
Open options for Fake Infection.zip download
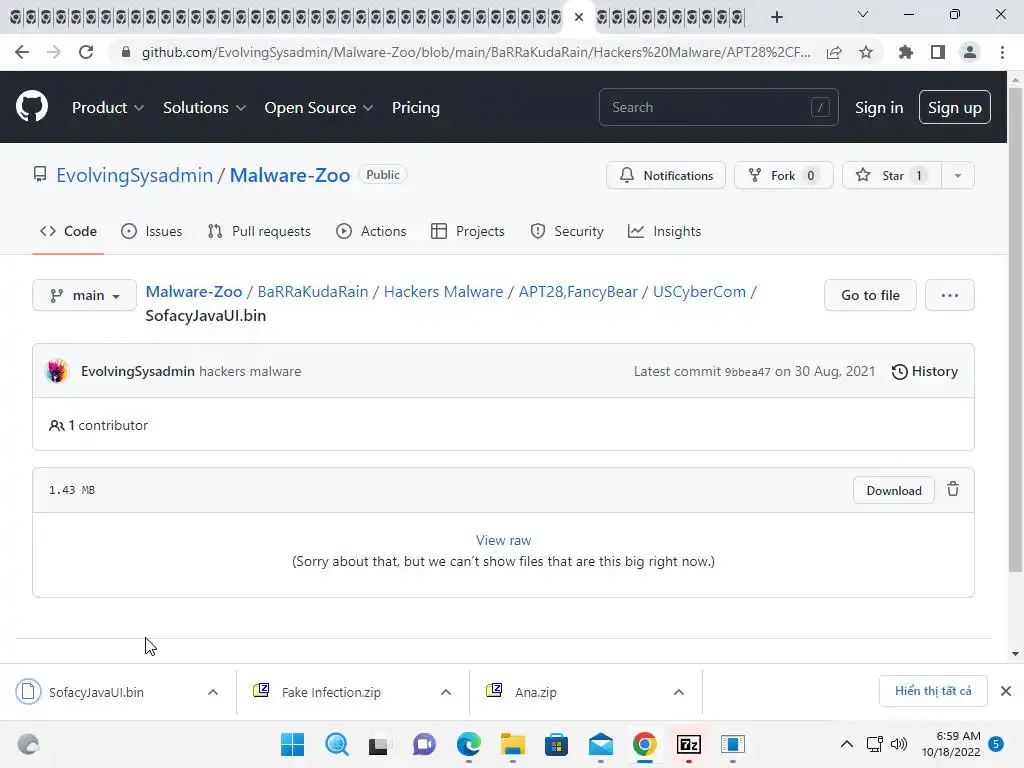(x=446, y=692)
